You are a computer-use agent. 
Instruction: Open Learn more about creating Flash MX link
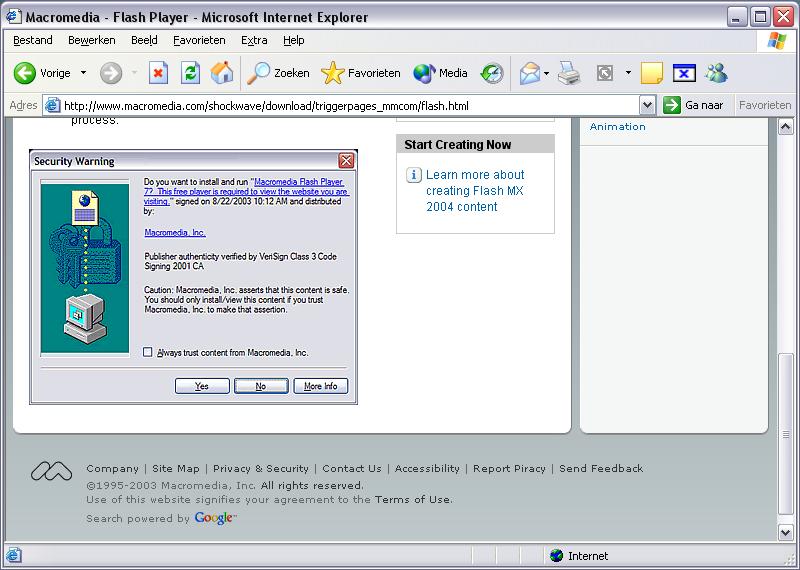[475, 190]
